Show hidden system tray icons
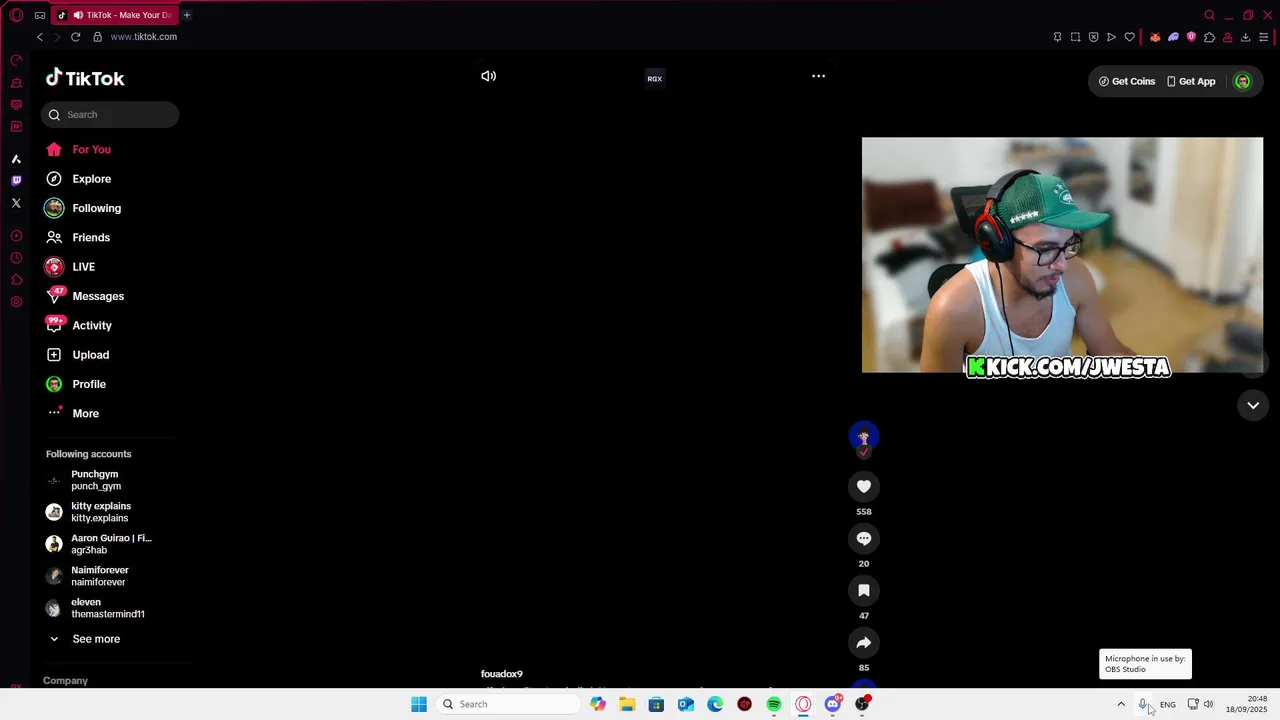1280x720 pixels. pos(1121,704)
